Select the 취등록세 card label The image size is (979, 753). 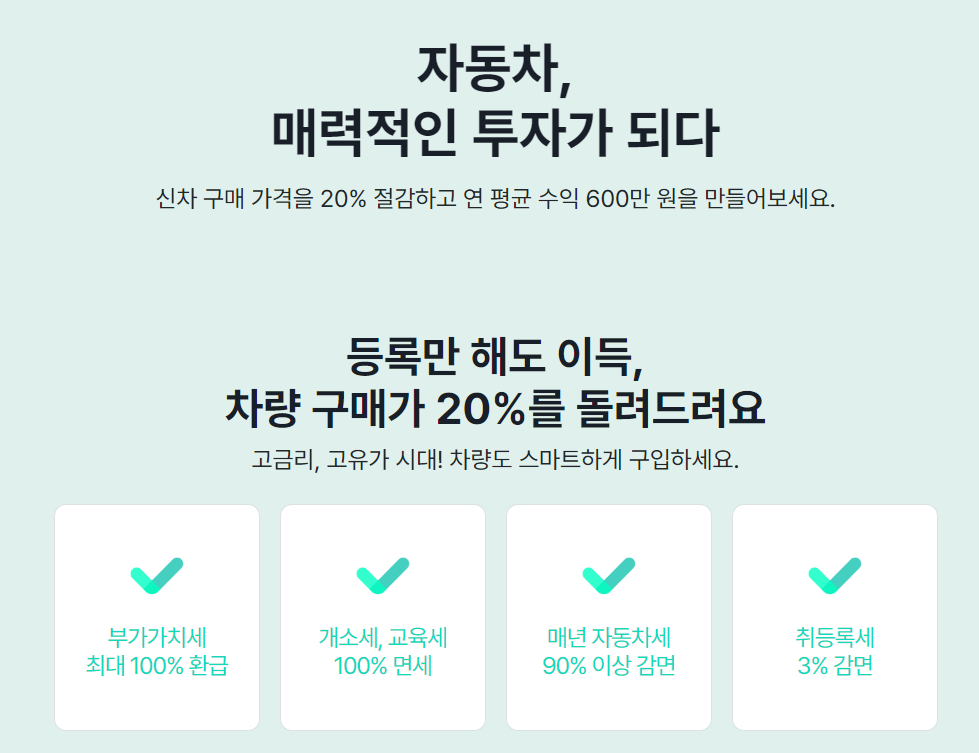834,637
